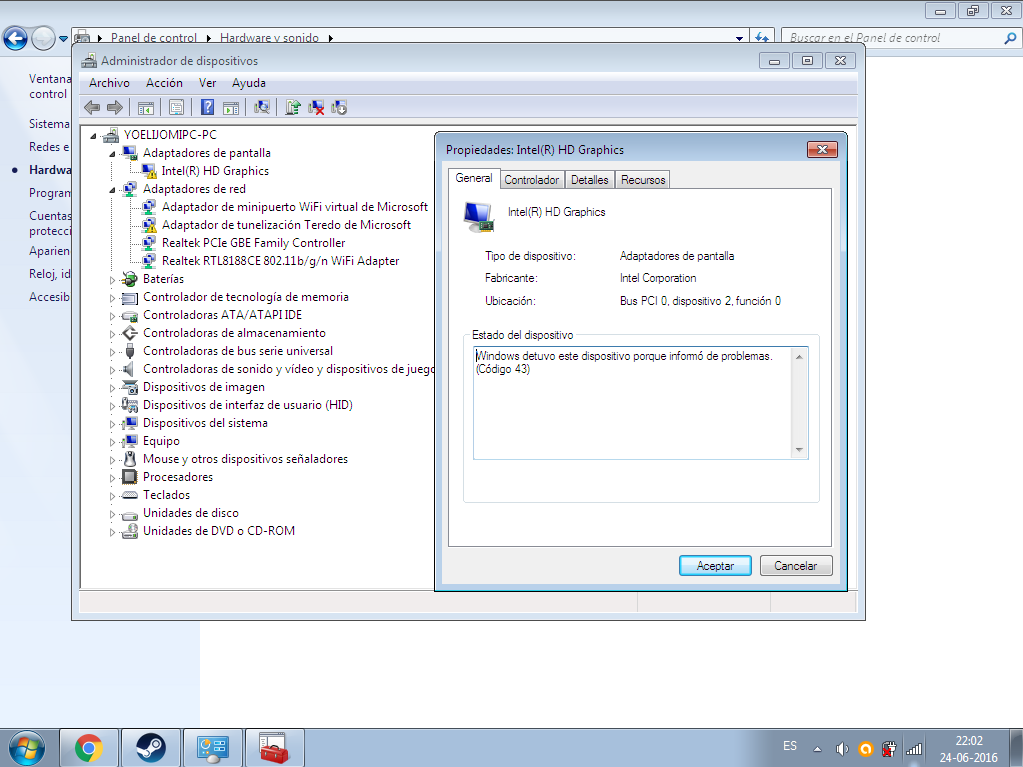Click the Procesadores category icon
1023x767 pixels.
(130, 477)
